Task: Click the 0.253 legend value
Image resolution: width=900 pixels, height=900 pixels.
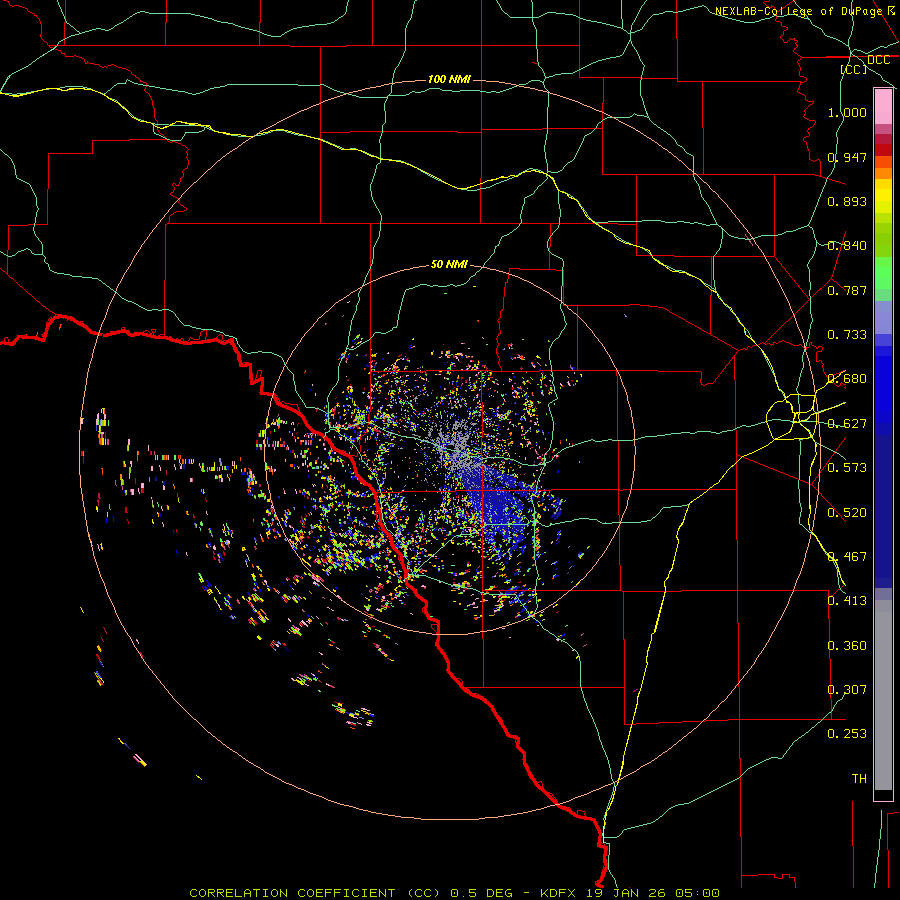Action: (847, 734)
